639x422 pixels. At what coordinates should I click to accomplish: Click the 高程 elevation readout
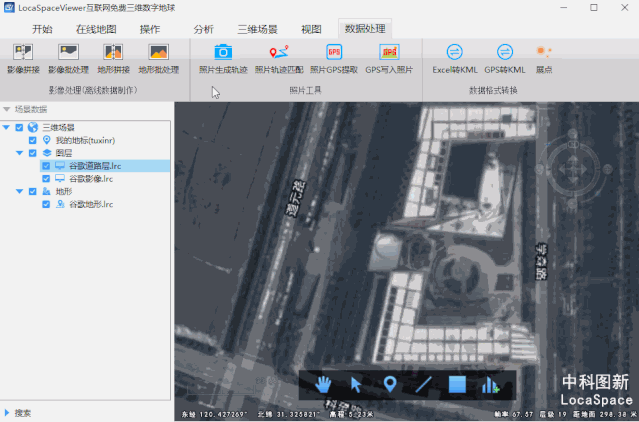click(x=352, y=415)
